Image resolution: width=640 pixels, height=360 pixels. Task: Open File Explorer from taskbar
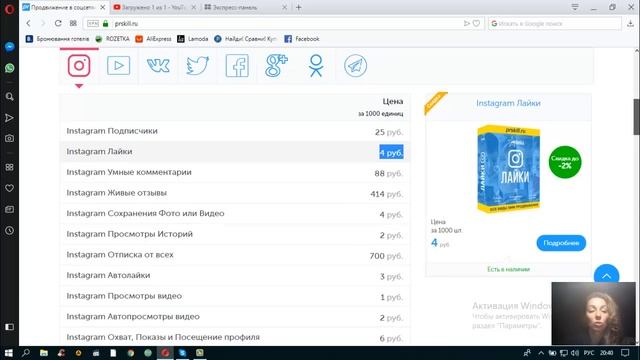coord(44,353)
